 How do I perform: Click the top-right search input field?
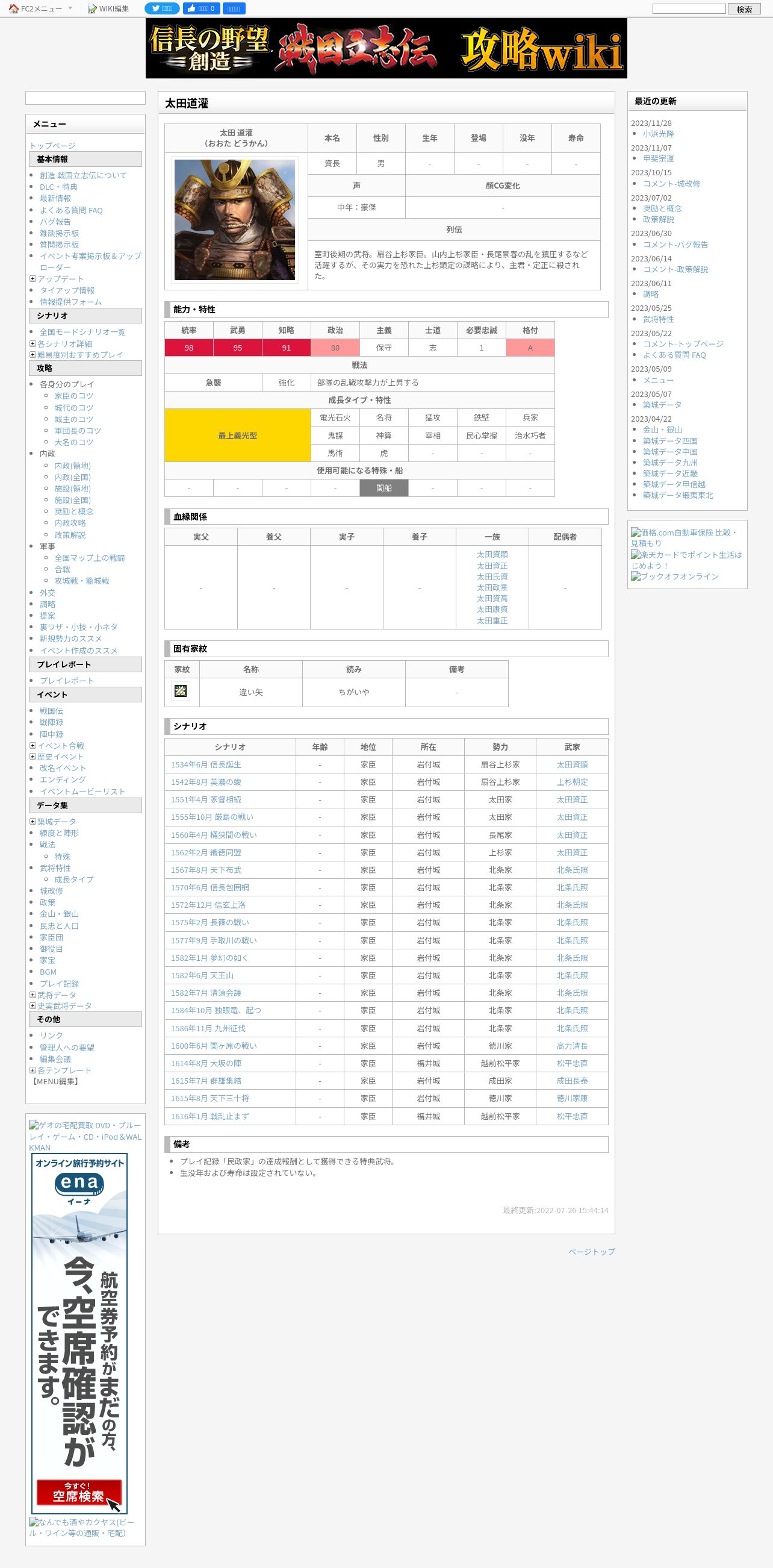689,8
